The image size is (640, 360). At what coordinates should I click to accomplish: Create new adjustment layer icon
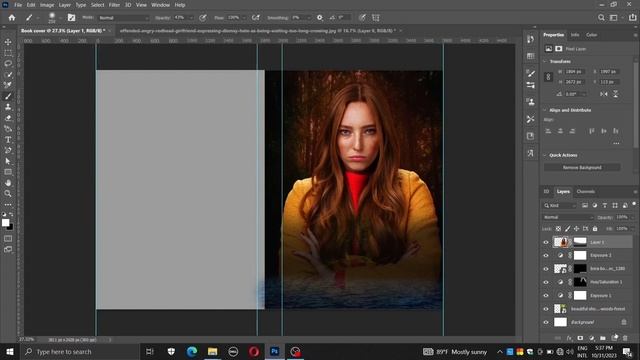click(x=591, y=338)
